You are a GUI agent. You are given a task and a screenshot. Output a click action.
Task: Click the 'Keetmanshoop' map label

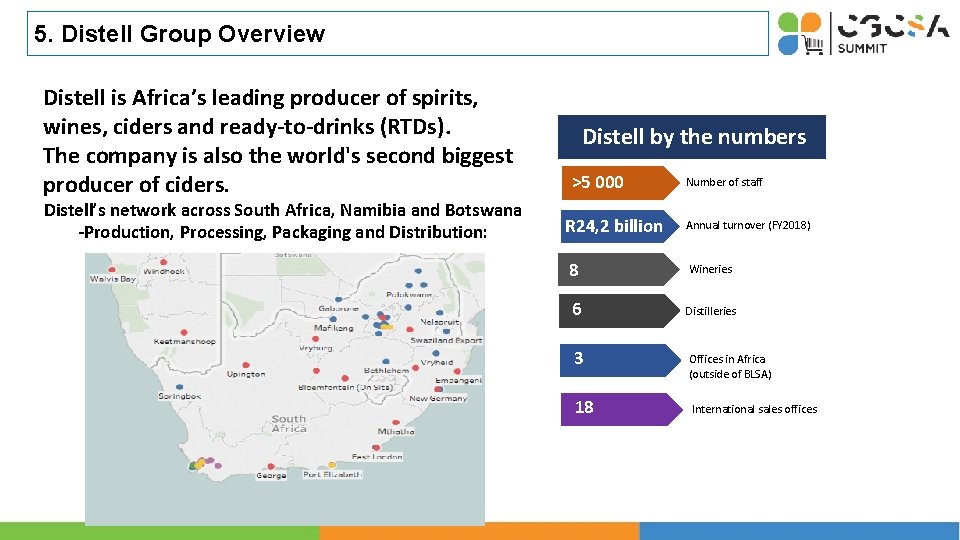coord(184,341)
